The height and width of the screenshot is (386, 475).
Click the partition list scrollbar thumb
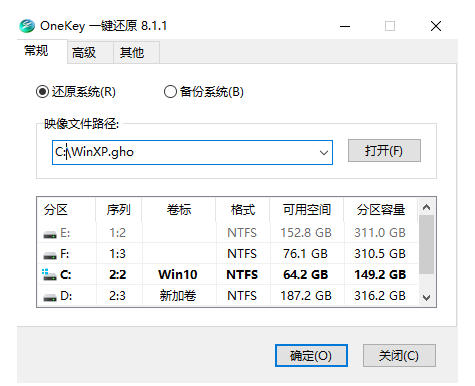click(426, 244)
